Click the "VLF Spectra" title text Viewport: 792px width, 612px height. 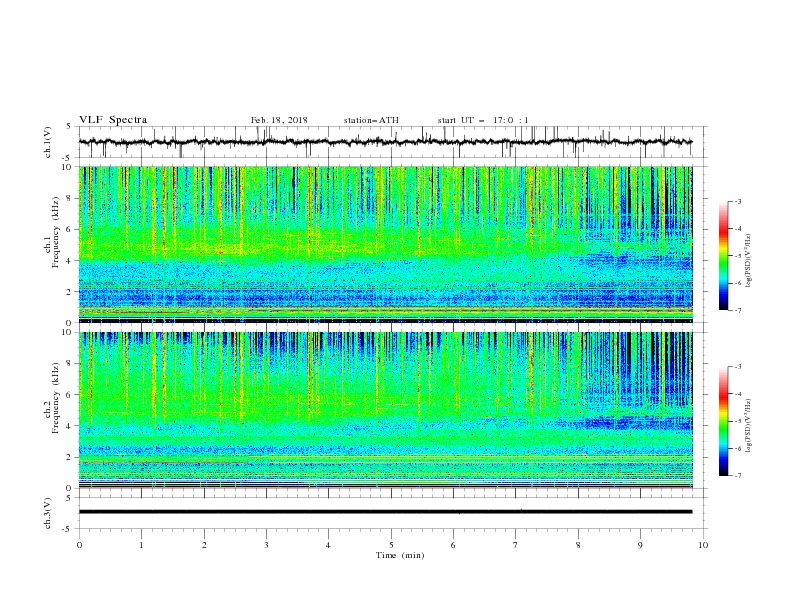[x=113, y=120]
